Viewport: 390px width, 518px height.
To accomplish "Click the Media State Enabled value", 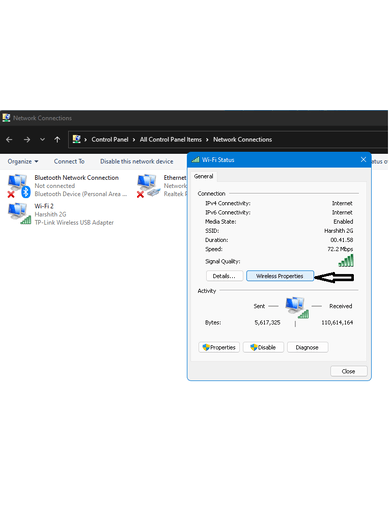I will 343,222.
